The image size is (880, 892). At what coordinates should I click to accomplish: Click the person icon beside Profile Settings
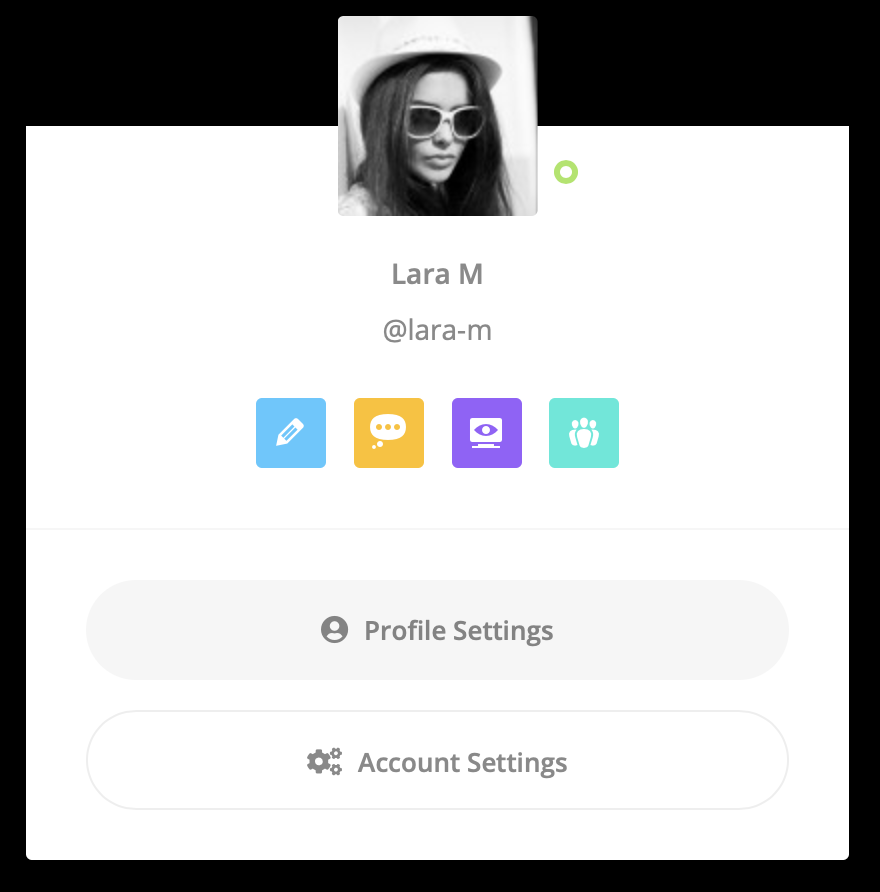[334, 630]
